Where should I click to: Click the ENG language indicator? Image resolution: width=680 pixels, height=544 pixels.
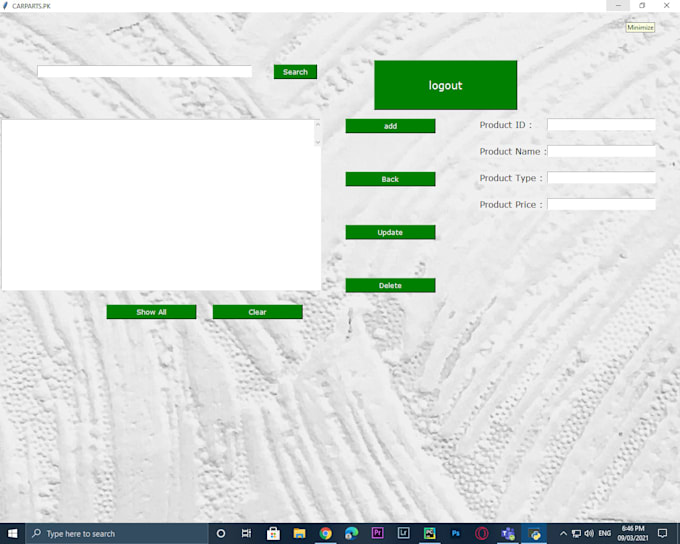[605, 534]
